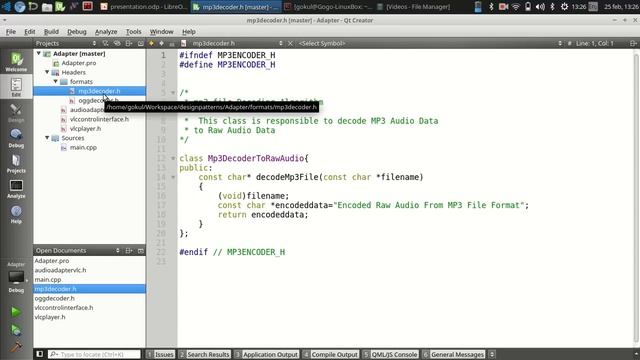Click the locator search field
This screenshot has height=360, width=640.
[x=94, y=354]
